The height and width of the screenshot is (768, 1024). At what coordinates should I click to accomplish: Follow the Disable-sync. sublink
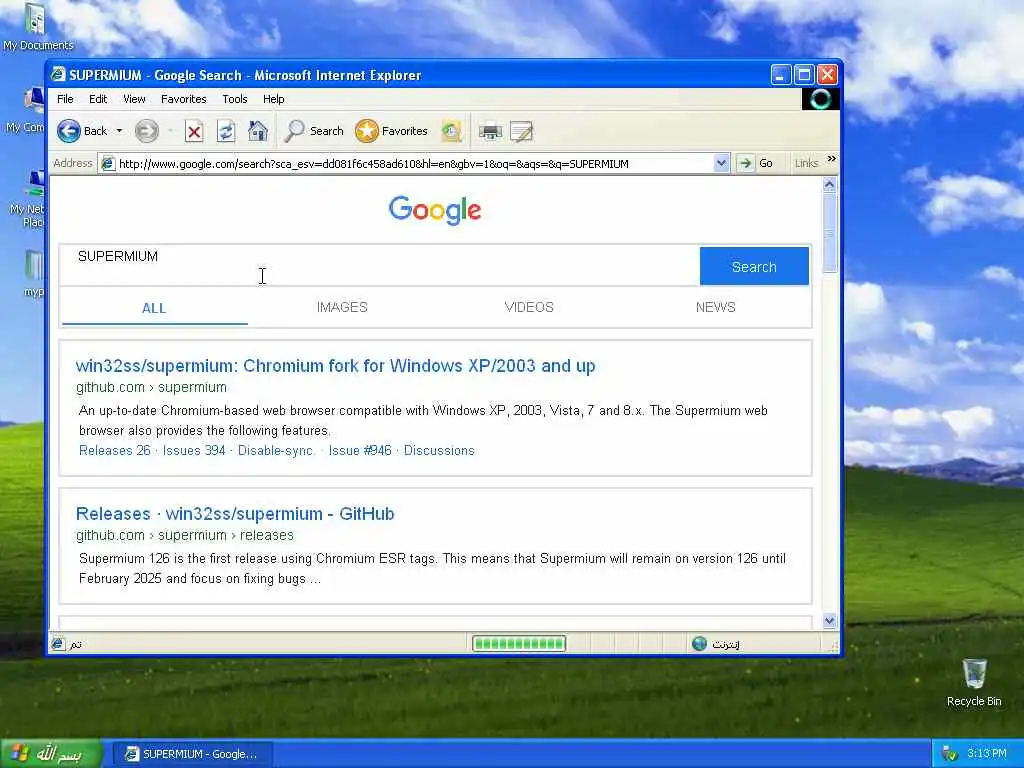[x=276, y=451]
